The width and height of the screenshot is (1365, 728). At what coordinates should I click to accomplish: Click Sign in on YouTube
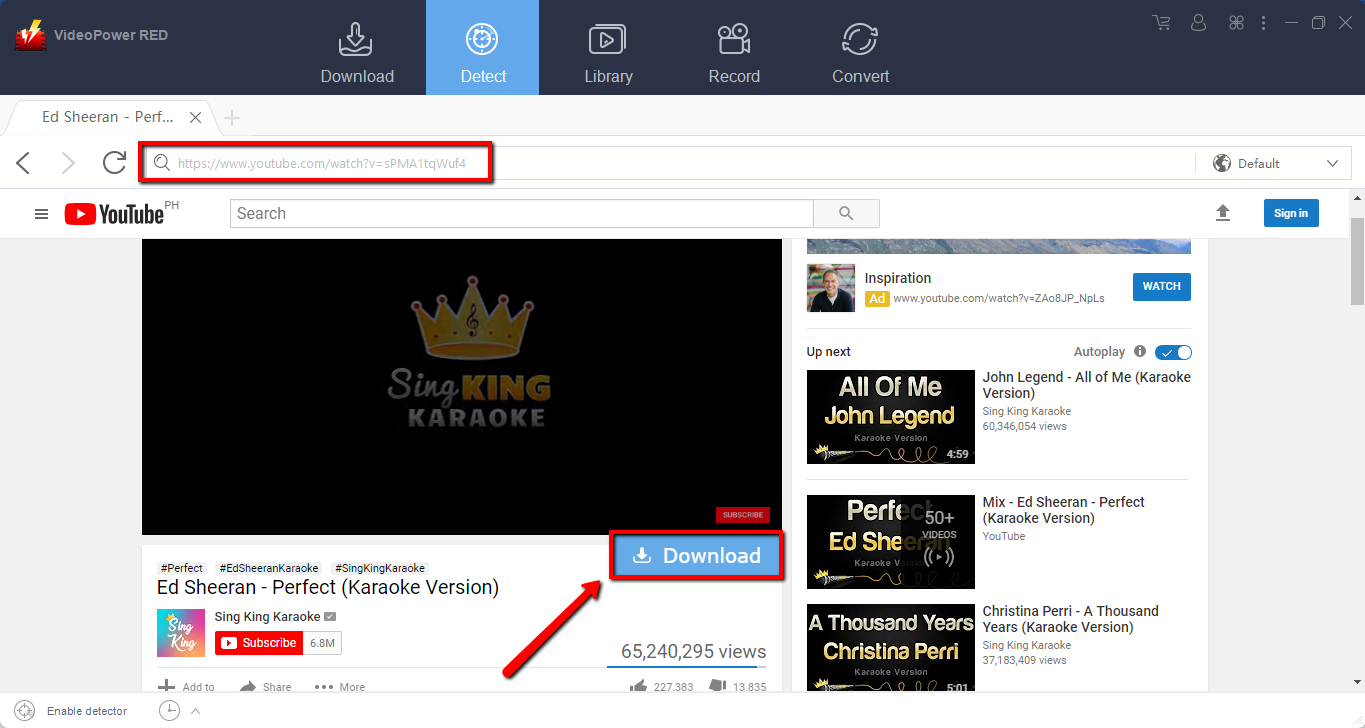pyautogui.click(x=1291, y=213)
